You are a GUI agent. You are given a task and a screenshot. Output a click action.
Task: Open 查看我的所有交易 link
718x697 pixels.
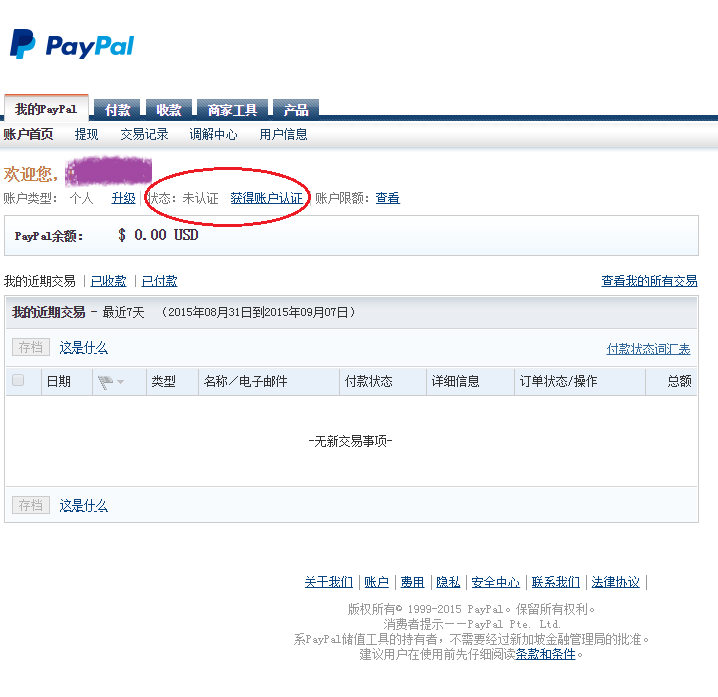[x=649, y=281]
